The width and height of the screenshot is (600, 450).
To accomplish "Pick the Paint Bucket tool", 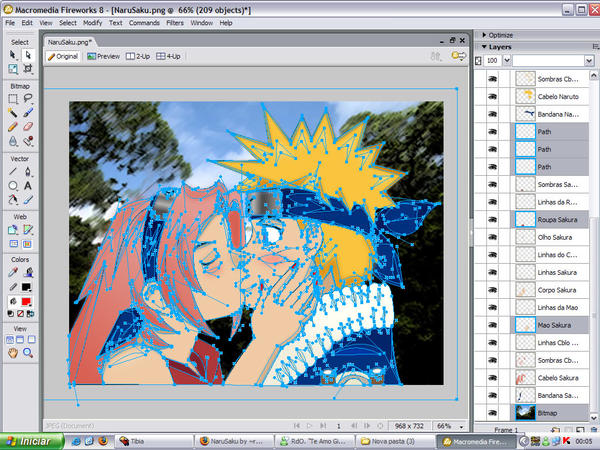I will tap(28, 272).
